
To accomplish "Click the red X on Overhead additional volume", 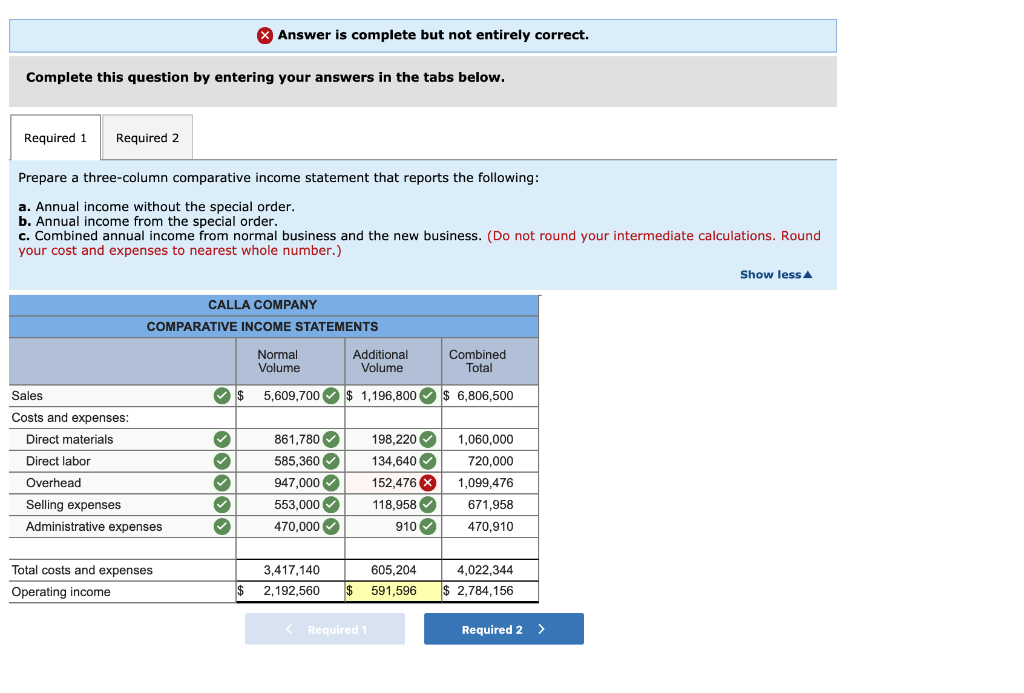I will point(430,482).
